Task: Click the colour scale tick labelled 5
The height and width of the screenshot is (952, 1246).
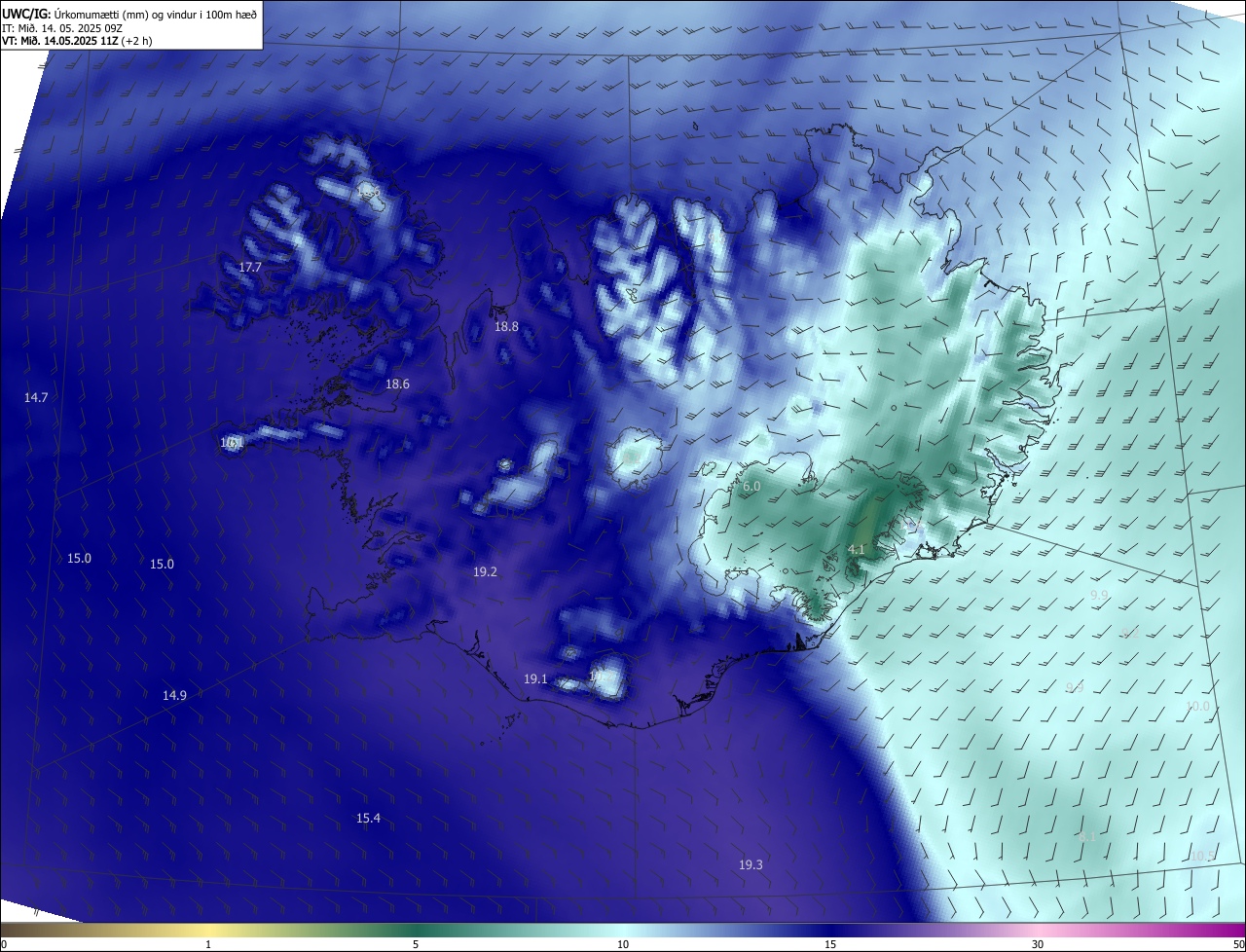Action: tap(416, 944)
